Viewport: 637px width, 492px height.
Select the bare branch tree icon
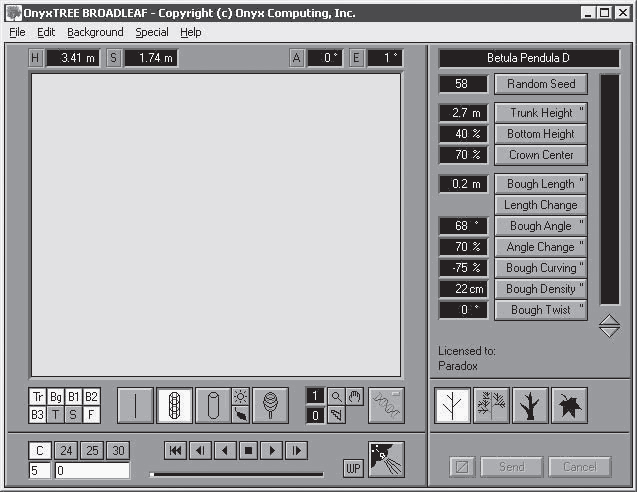452,405
